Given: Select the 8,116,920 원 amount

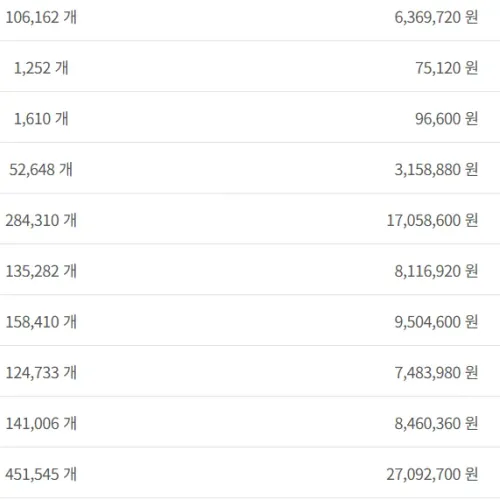Looking at the screenshot, I should [436, 271].
